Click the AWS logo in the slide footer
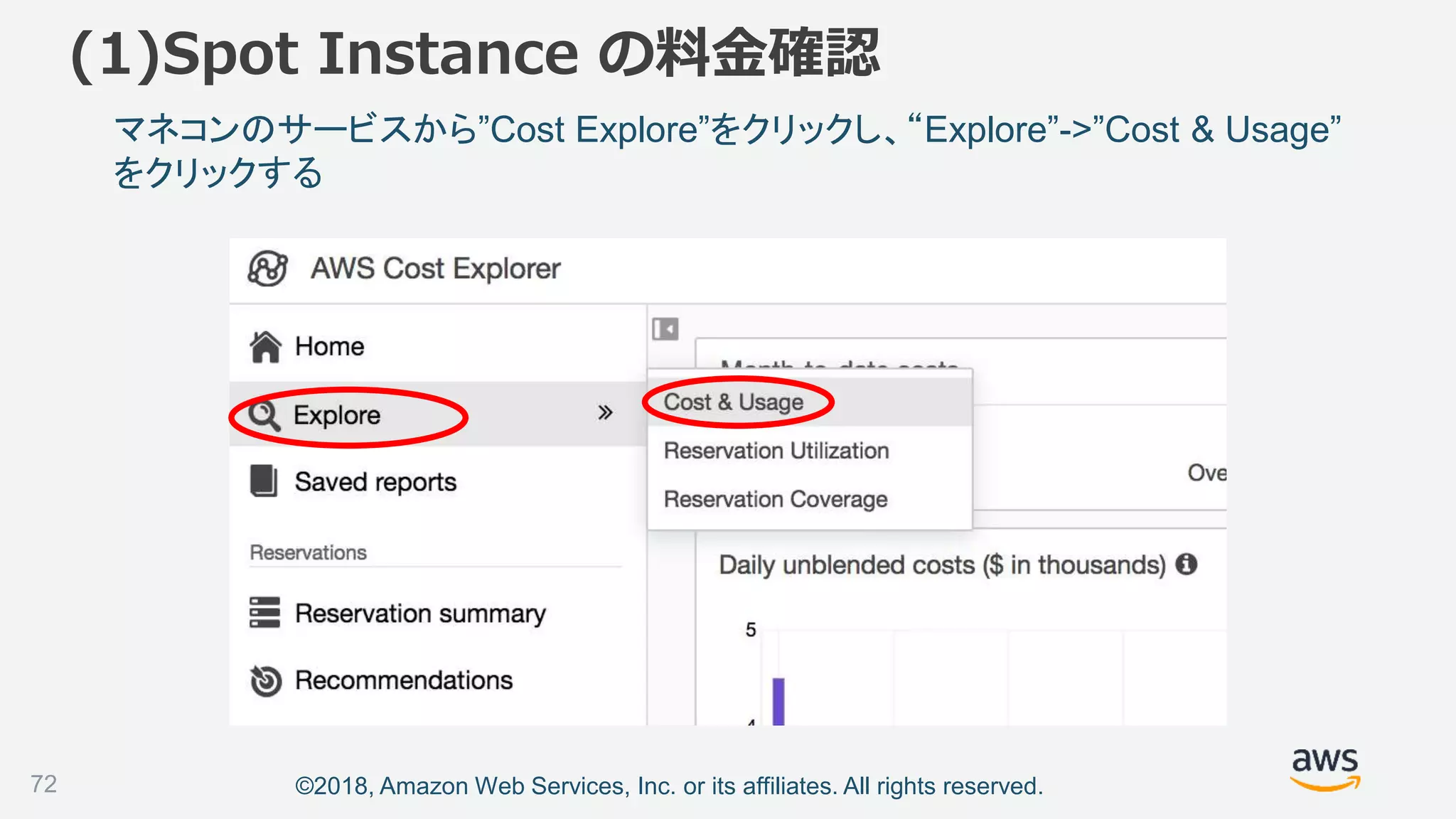Image resolution: width=1456 pixels, height=819 pixels. (x=1325, y=769)
